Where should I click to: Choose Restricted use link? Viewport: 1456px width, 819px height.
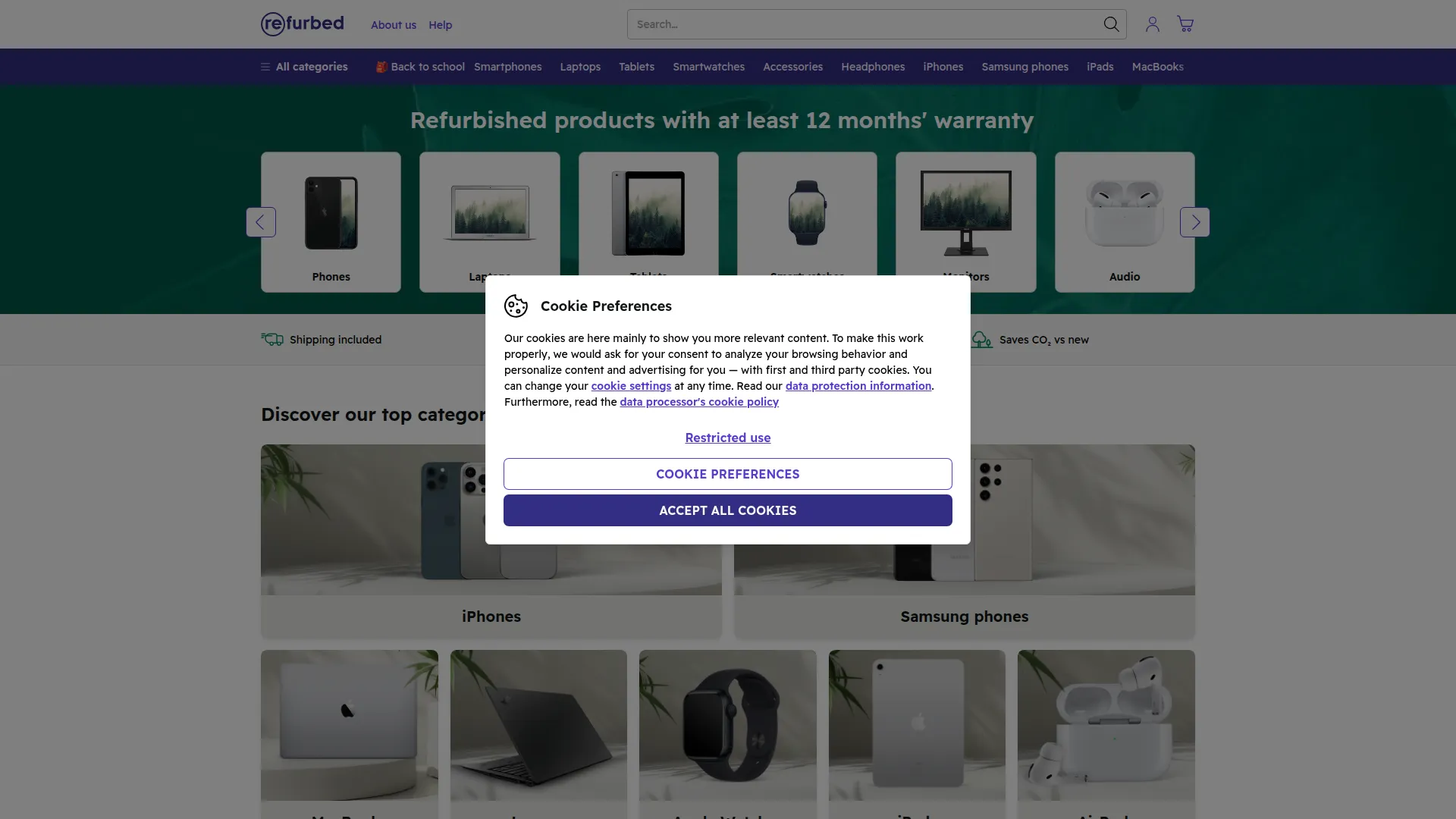click(x=728, y=438)
